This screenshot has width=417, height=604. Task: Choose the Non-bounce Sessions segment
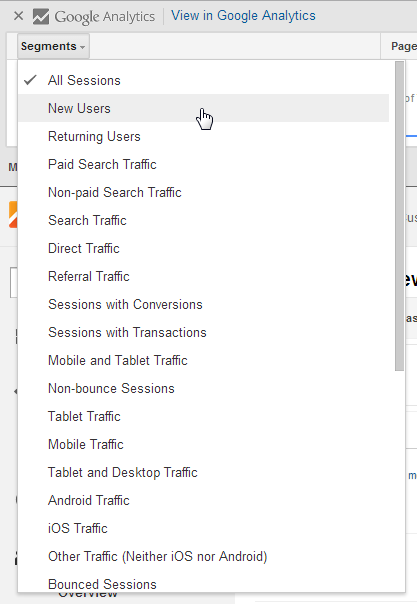tap(203, 388)
